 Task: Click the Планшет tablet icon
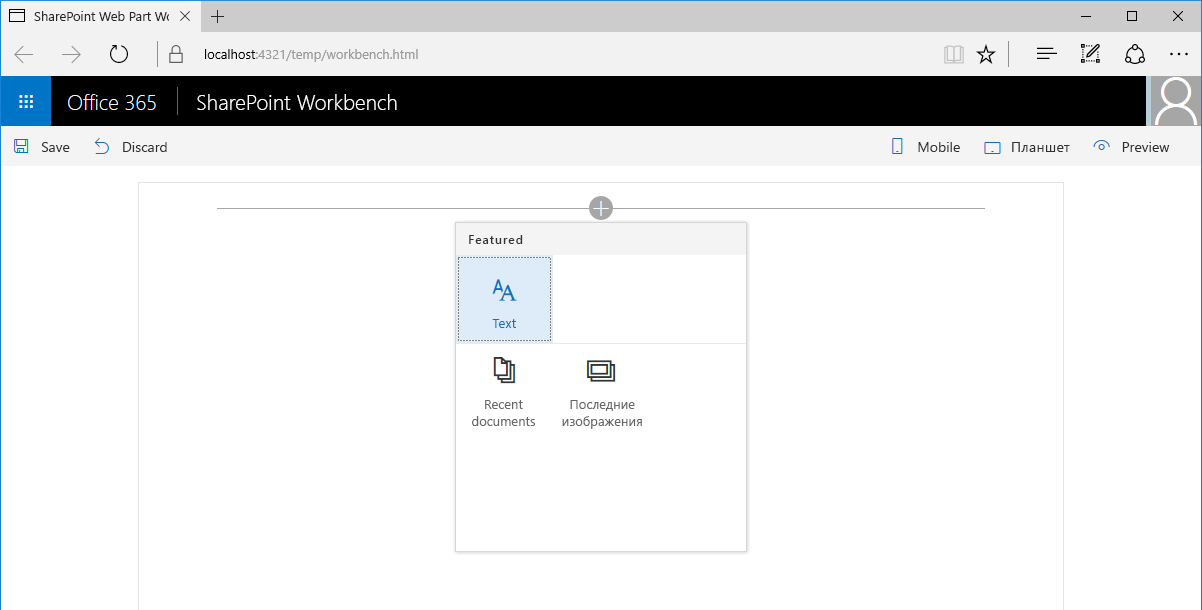[992, 148]
